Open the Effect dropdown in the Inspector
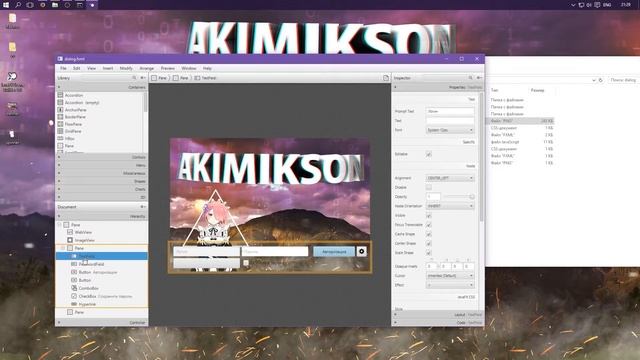Screen dimensions: 640x360 click(450, 285)
